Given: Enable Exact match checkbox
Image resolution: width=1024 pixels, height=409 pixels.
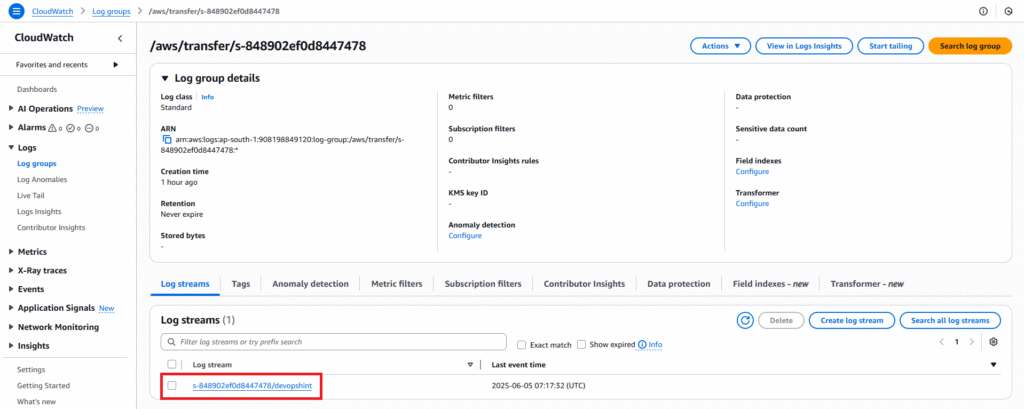Looking at the screenshot, I should [521, 344].
